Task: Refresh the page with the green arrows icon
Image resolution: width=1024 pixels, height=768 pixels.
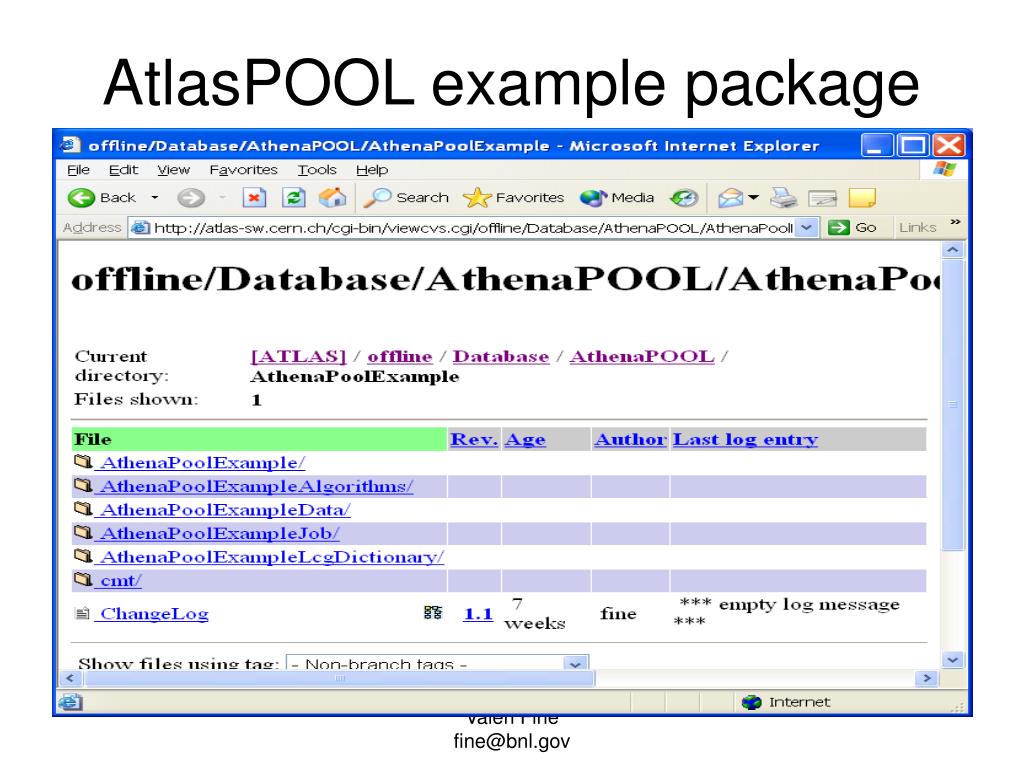Action: (x=293, y=197)
